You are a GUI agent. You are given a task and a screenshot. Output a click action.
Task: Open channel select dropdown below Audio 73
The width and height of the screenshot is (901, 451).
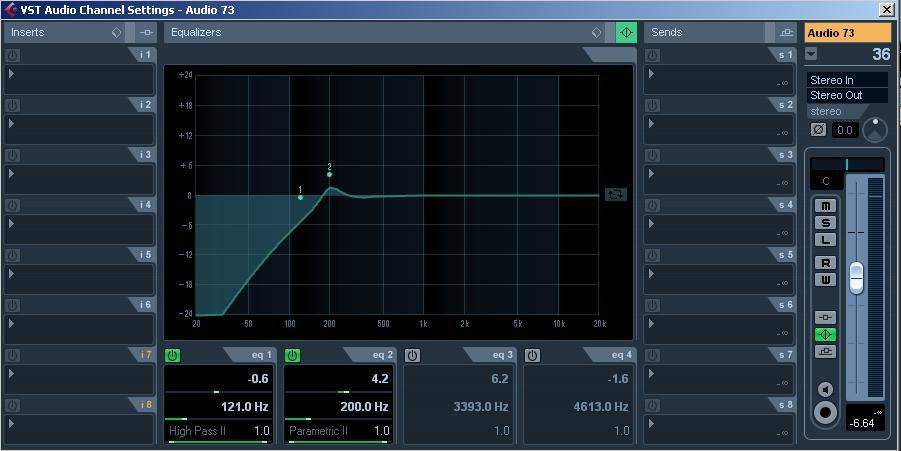[x=811, y=54]
